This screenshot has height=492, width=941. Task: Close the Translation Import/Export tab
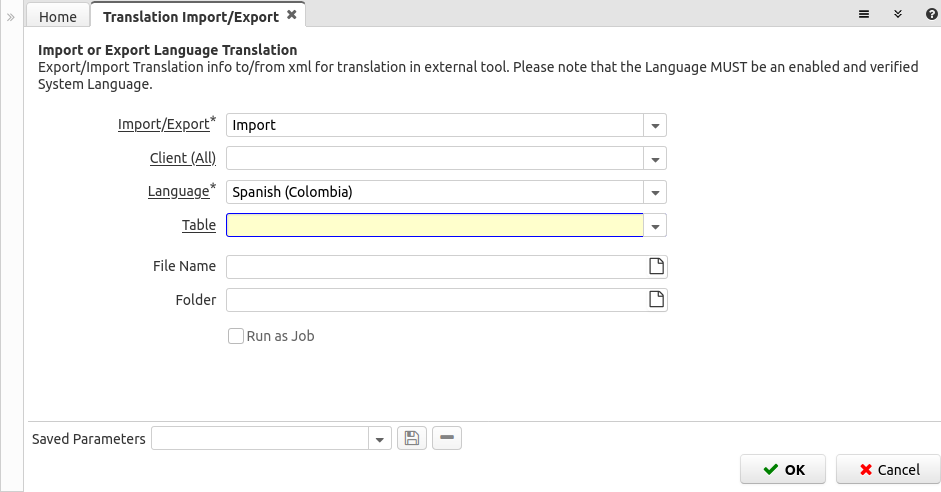tap(292, 15)
